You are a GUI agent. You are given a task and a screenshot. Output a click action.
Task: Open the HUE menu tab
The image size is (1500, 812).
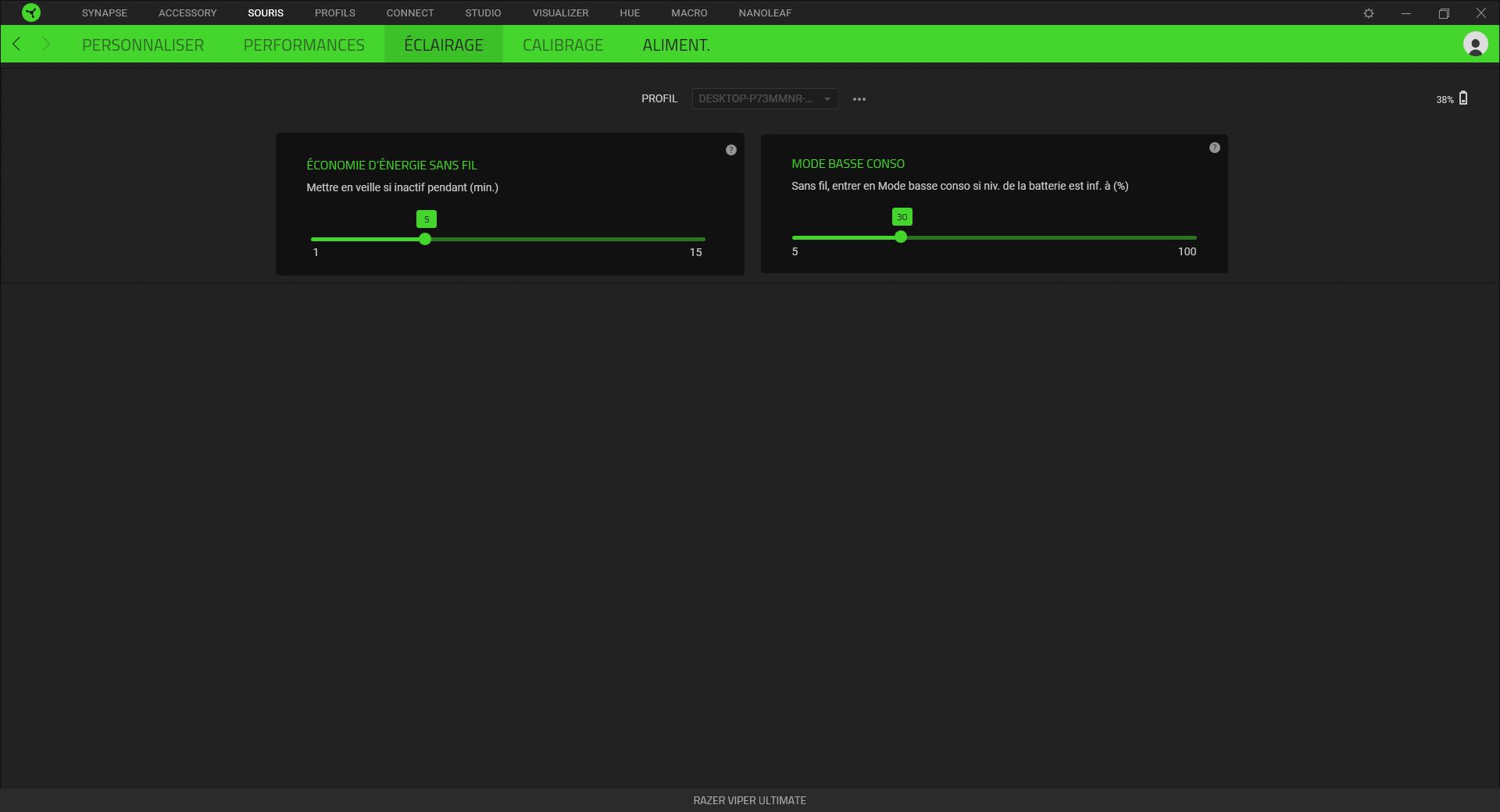630,13
